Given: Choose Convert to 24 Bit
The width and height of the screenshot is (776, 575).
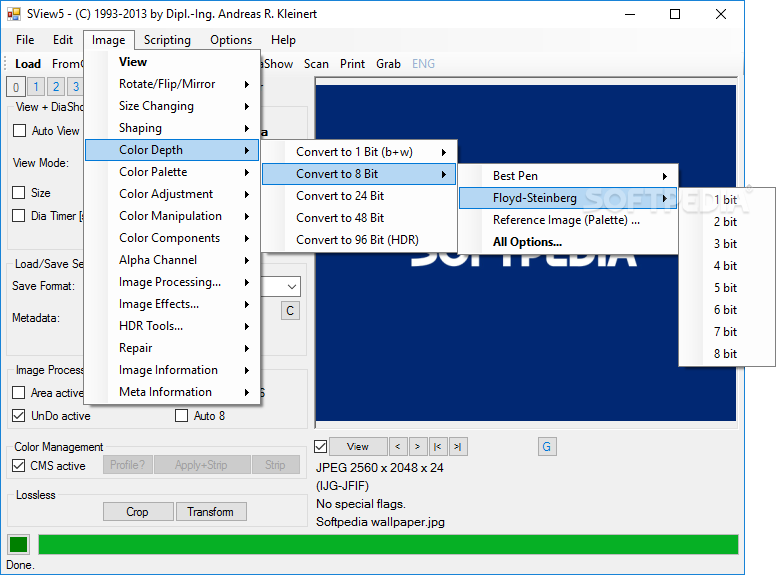Looking at the screenshot, I should 359,196.
